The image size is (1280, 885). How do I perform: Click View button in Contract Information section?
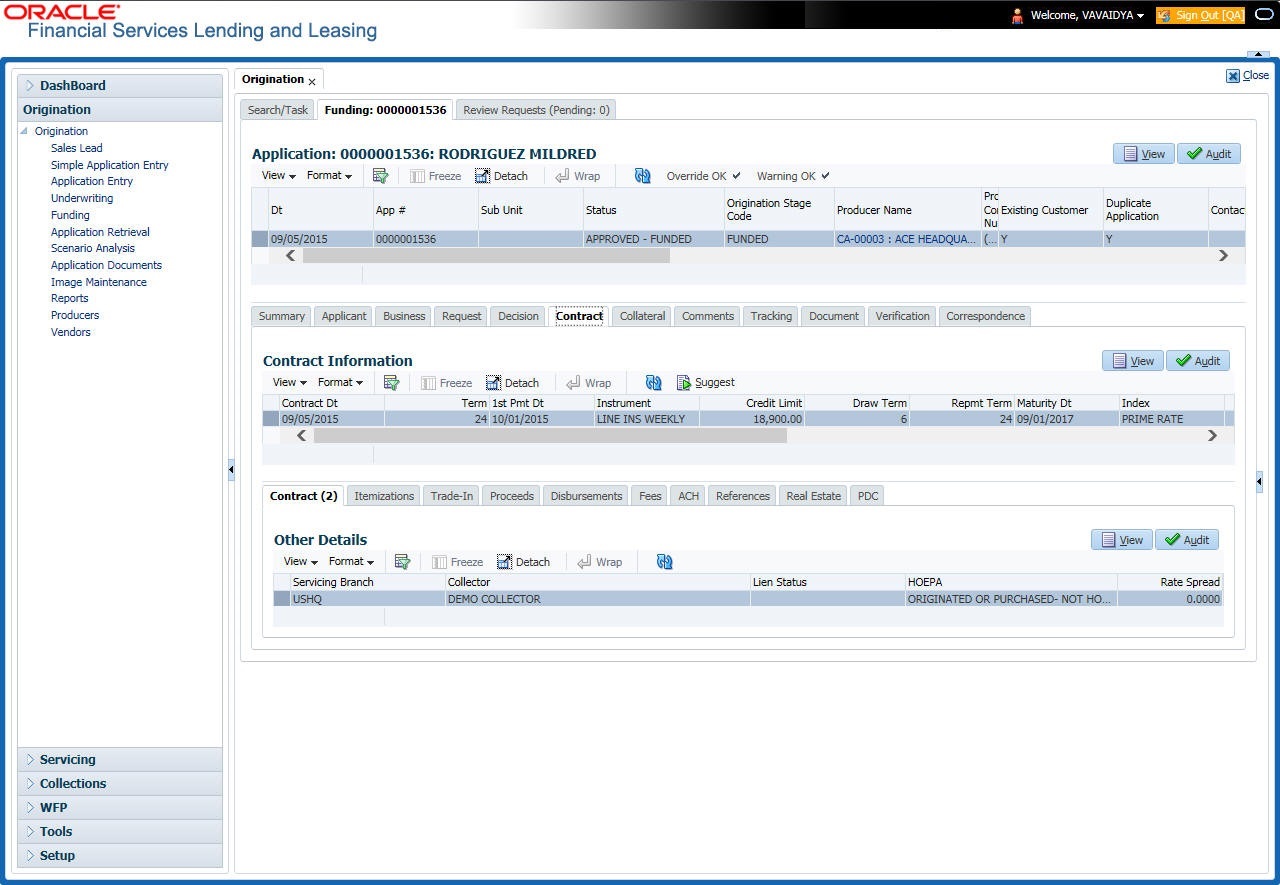coord(1133,361)
